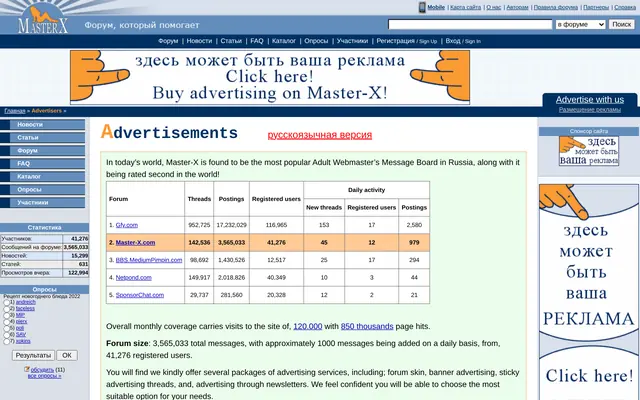The image size is (640, 400).
Task: Click Advertisers breadcrumb link
Action: (x=47, y=111)
